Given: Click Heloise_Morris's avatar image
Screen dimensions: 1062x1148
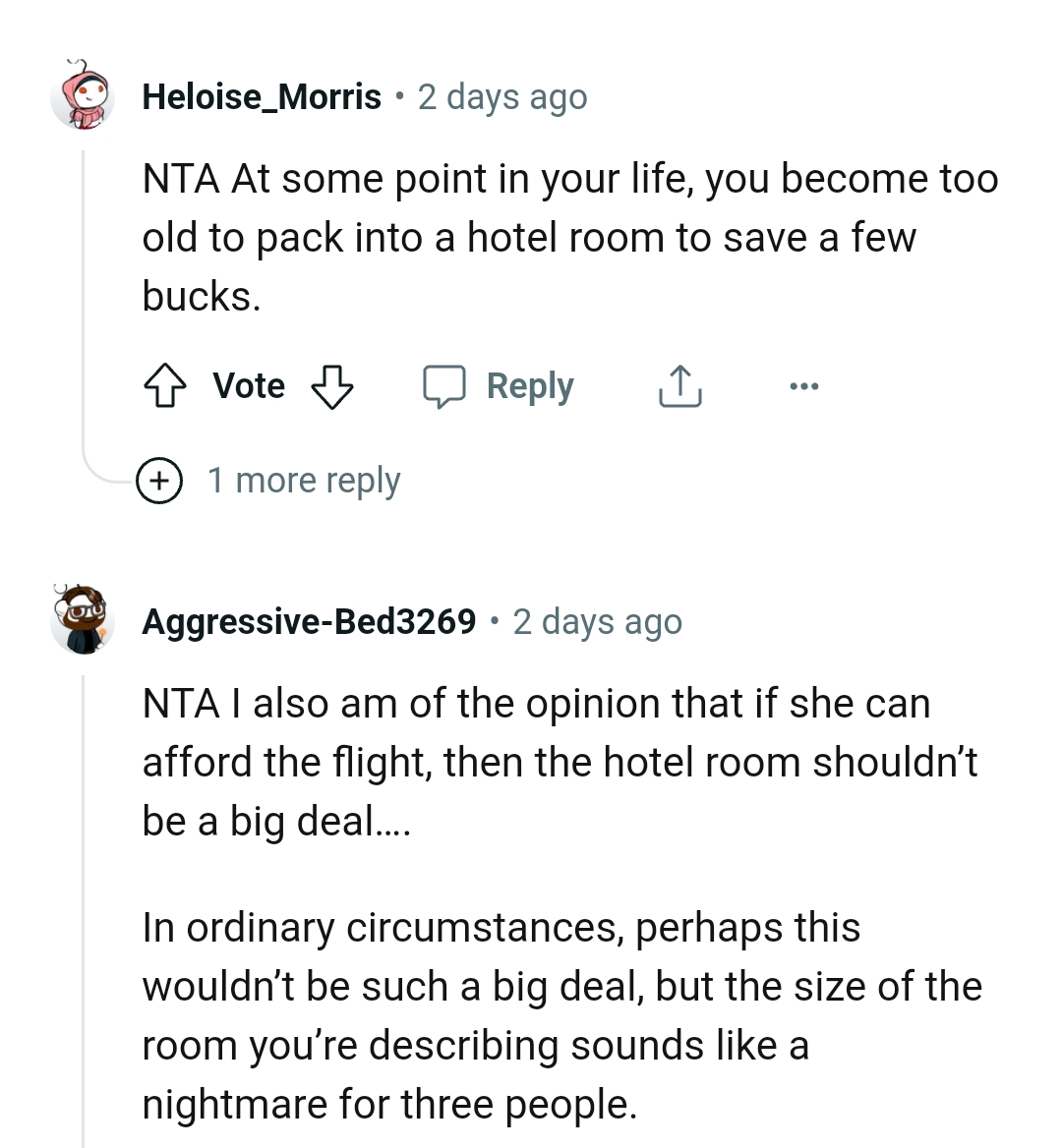Looking at the screenshot, I should (x=83, y=95).
